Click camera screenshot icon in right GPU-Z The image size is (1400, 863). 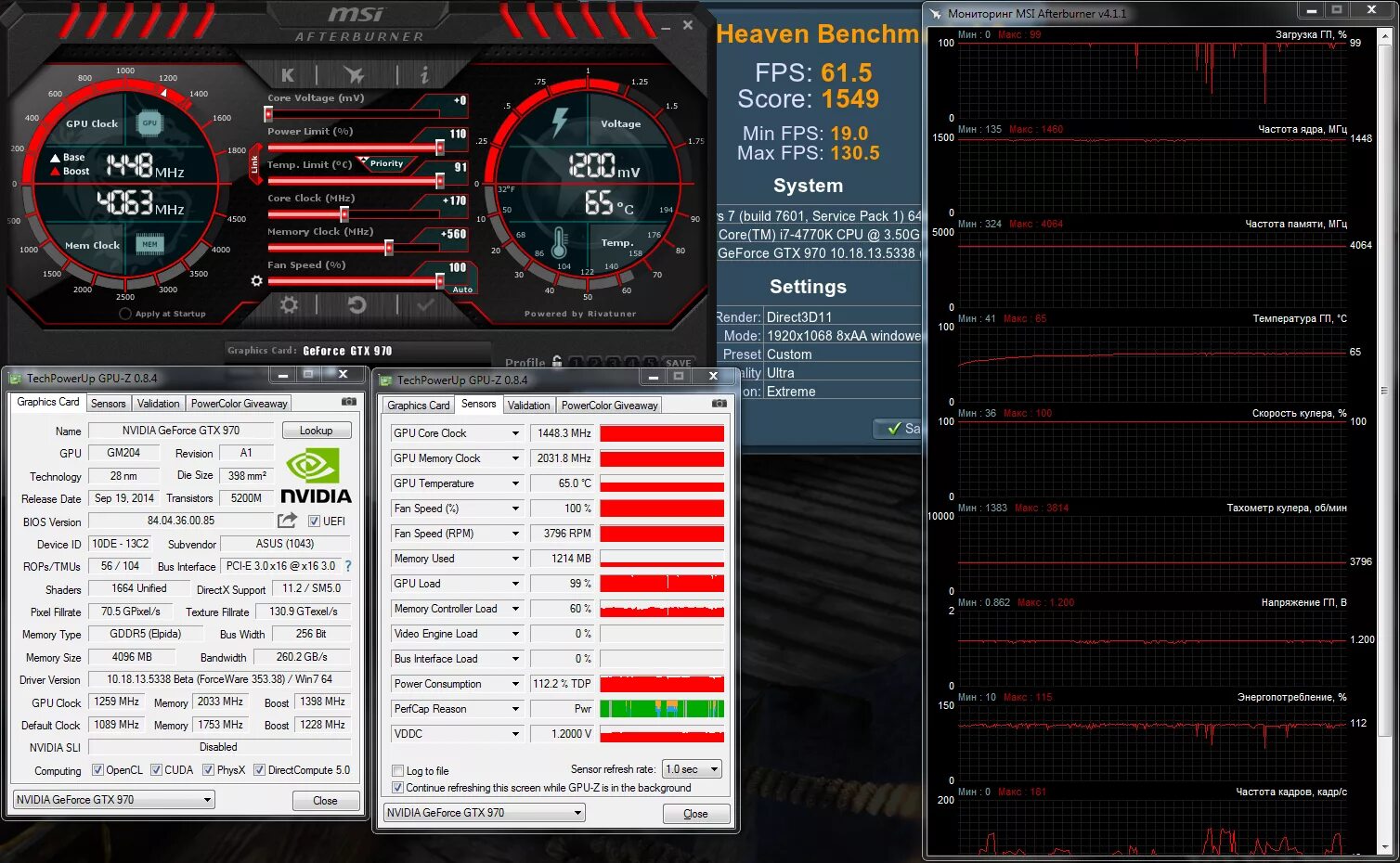click(x=719, y=404)
